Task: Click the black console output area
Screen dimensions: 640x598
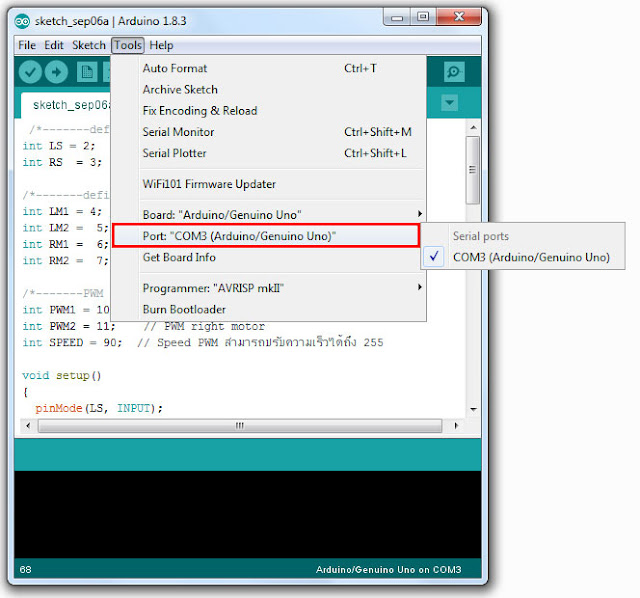Action: [247, 514]
